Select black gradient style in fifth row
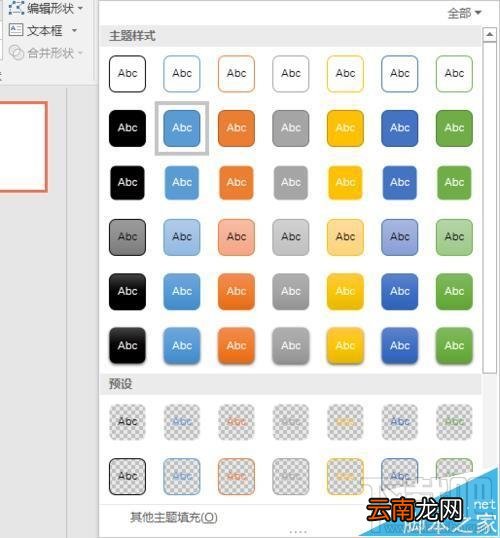Image resolution: width=500 pixels, height=538 pixels. tap(127, 292)
